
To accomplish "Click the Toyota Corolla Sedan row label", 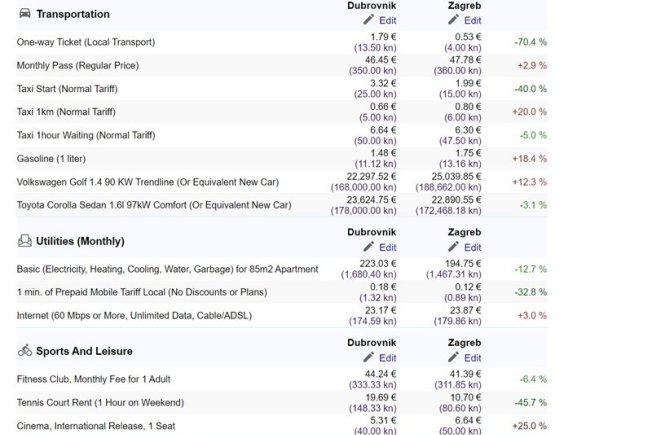I will (x=154, y=205).
